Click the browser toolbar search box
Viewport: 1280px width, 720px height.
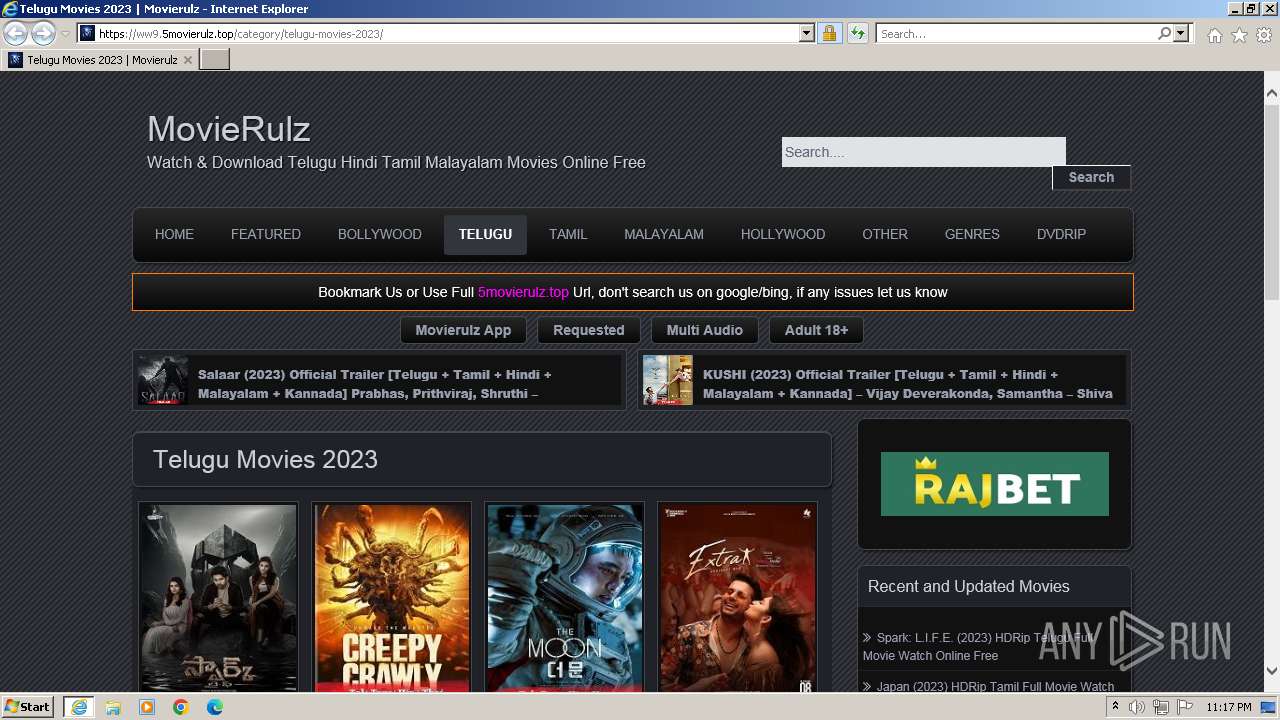(x=1016, y=34)
